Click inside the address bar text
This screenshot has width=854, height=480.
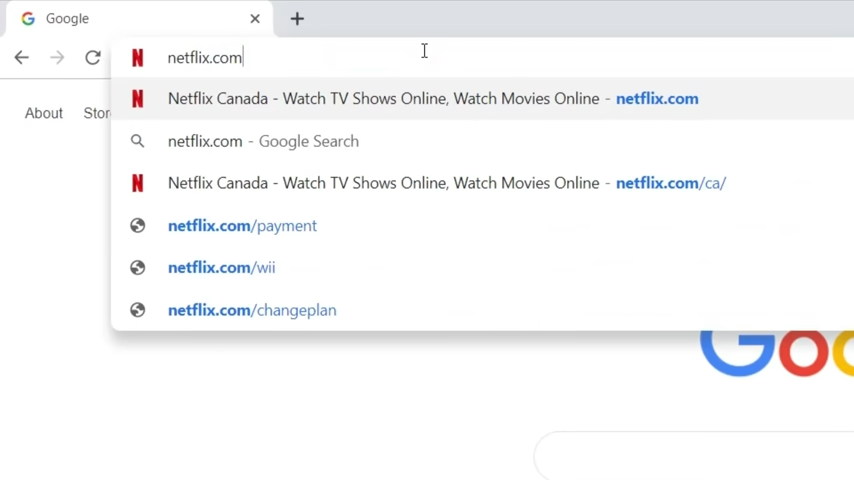tap(205, 58)
